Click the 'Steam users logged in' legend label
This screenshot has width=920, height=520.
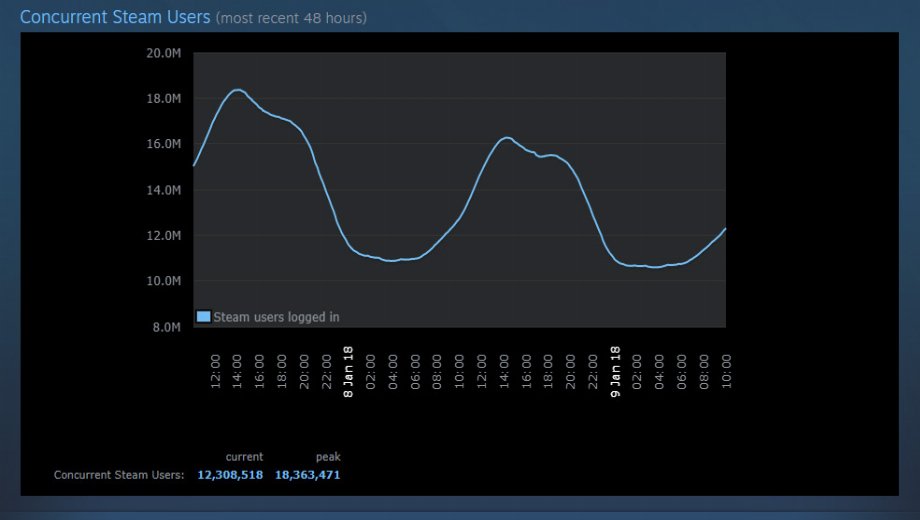click(276, 317)
